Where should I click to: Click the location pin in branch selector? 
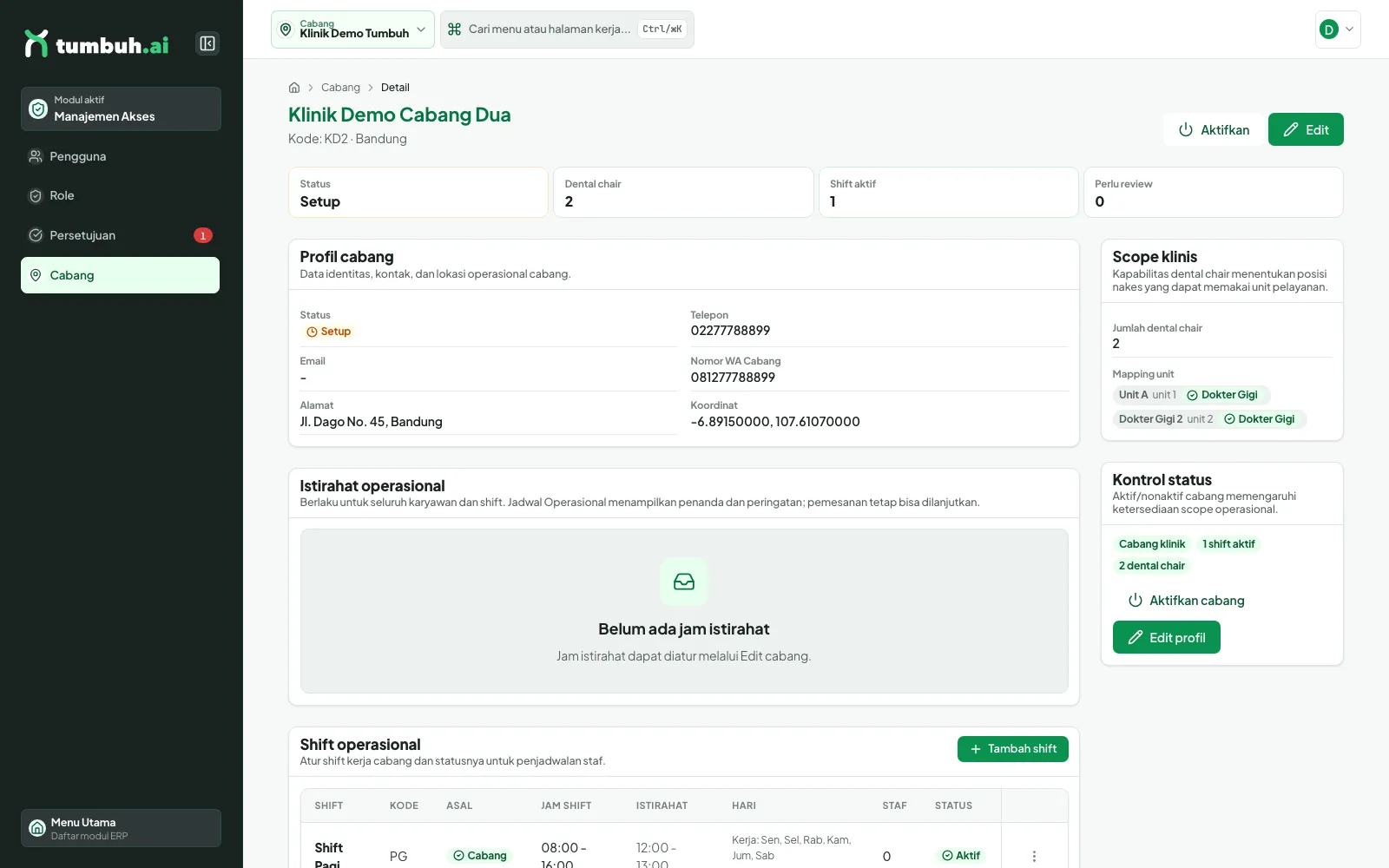(x=286, y=30)
